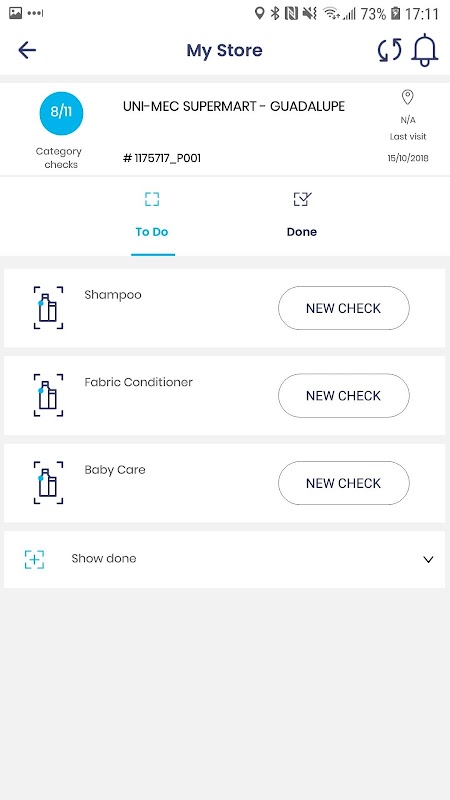Open notifications bell icon
The width and height of the screenshot is (450, 800).
point(424,50)
